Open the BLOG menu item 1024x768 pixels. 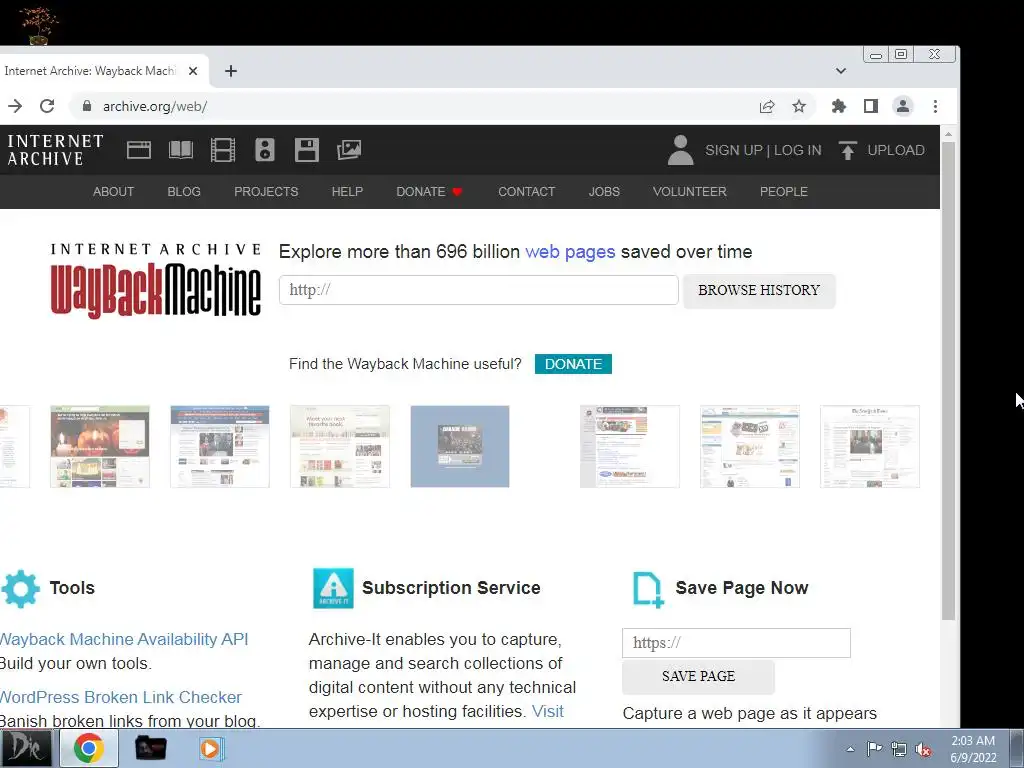point(184,191)
